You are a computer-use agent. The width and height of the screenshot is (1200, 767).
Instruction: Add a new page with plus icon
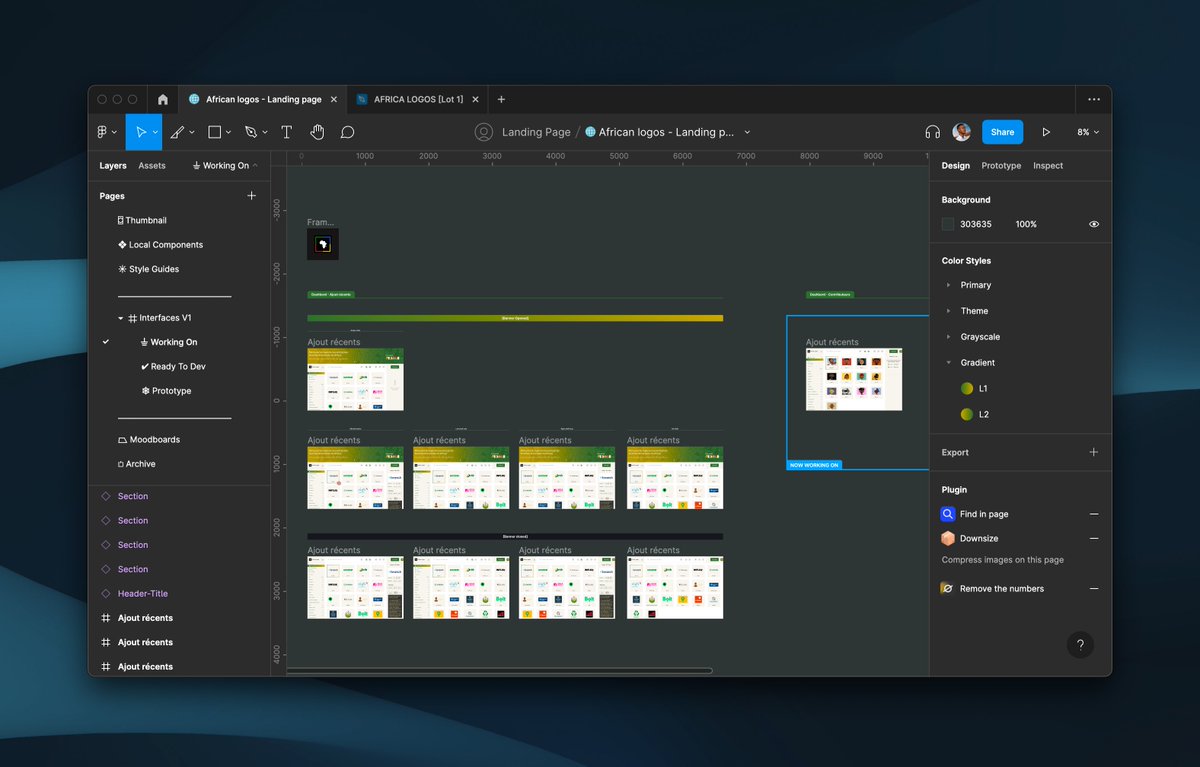[251, 196]
